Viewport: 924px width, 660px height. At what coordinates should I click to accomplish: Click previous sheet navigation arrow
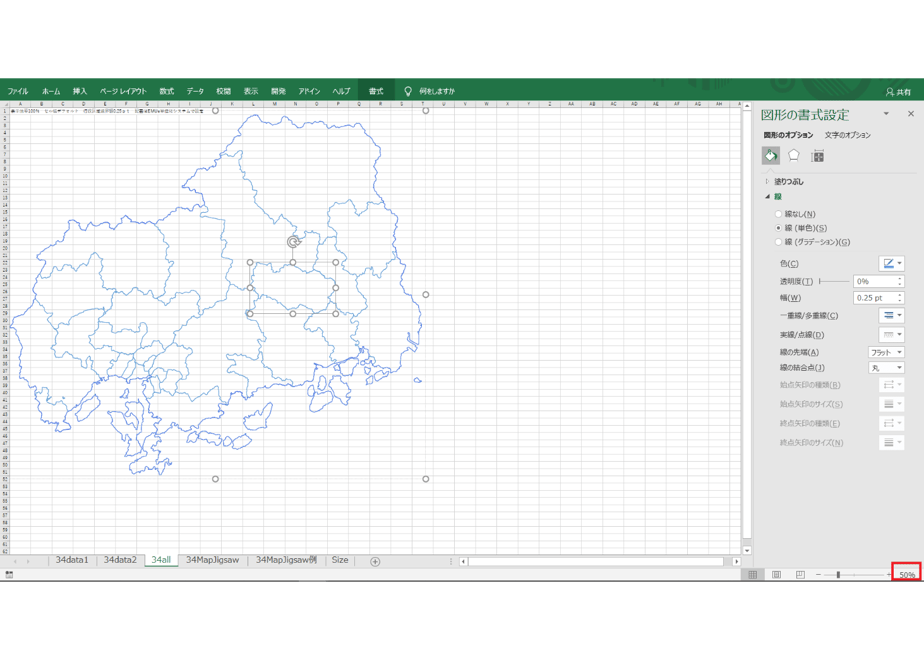(15, 562)
